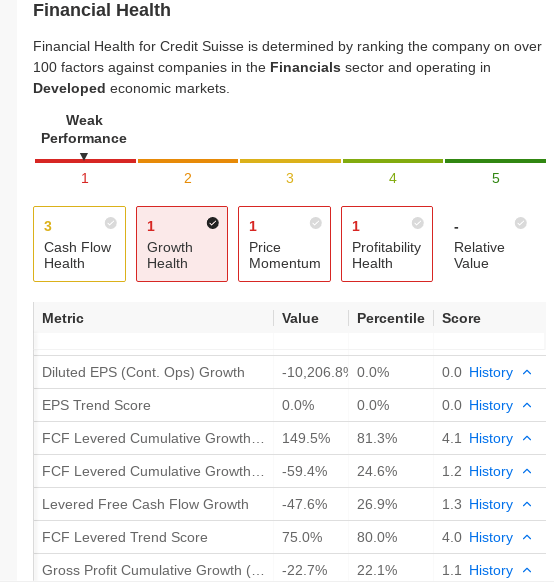This screenshot has height=583, width=554.
Task: Toggle the Price Momentum check circle
Action: pos(316,223)
